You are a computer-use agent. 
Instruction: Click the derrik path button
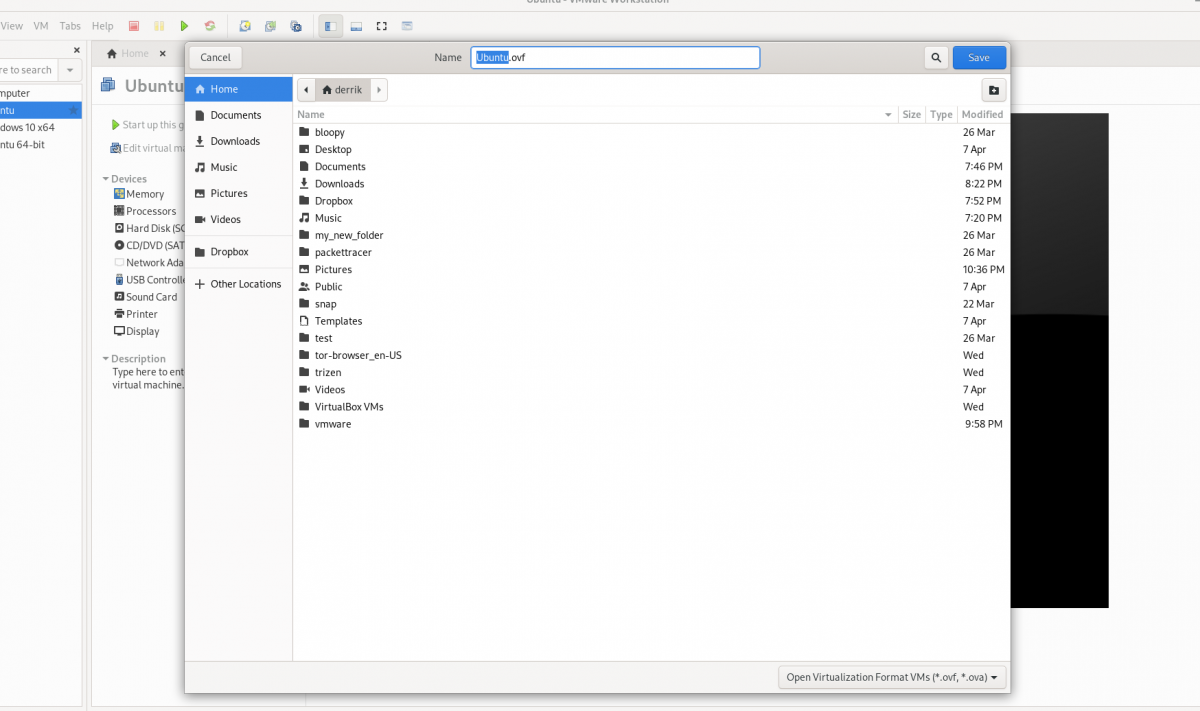tap(343, 90)
